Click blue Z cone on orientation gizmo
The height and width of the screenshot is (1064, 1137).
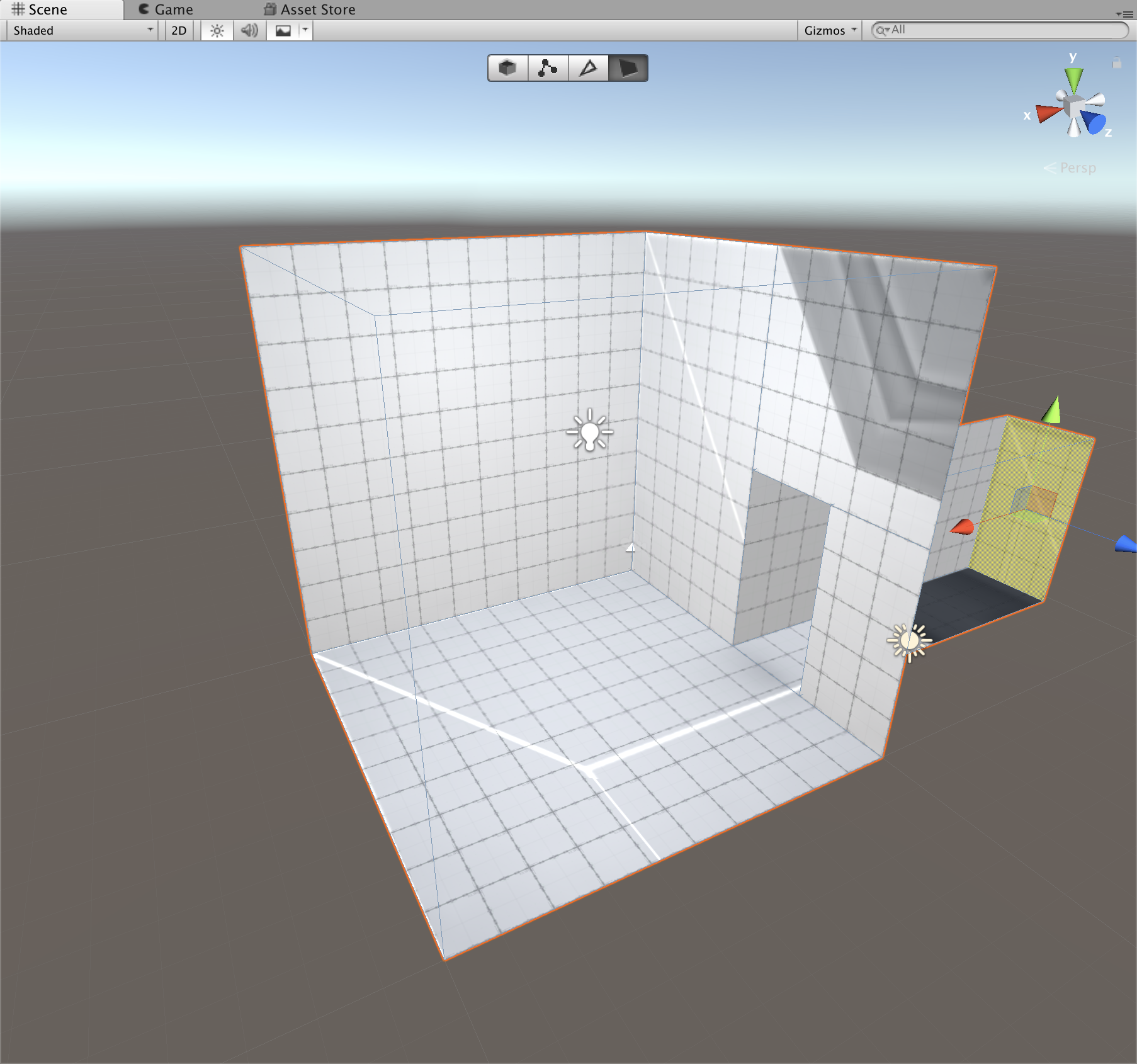click(x=1095, y=122)
